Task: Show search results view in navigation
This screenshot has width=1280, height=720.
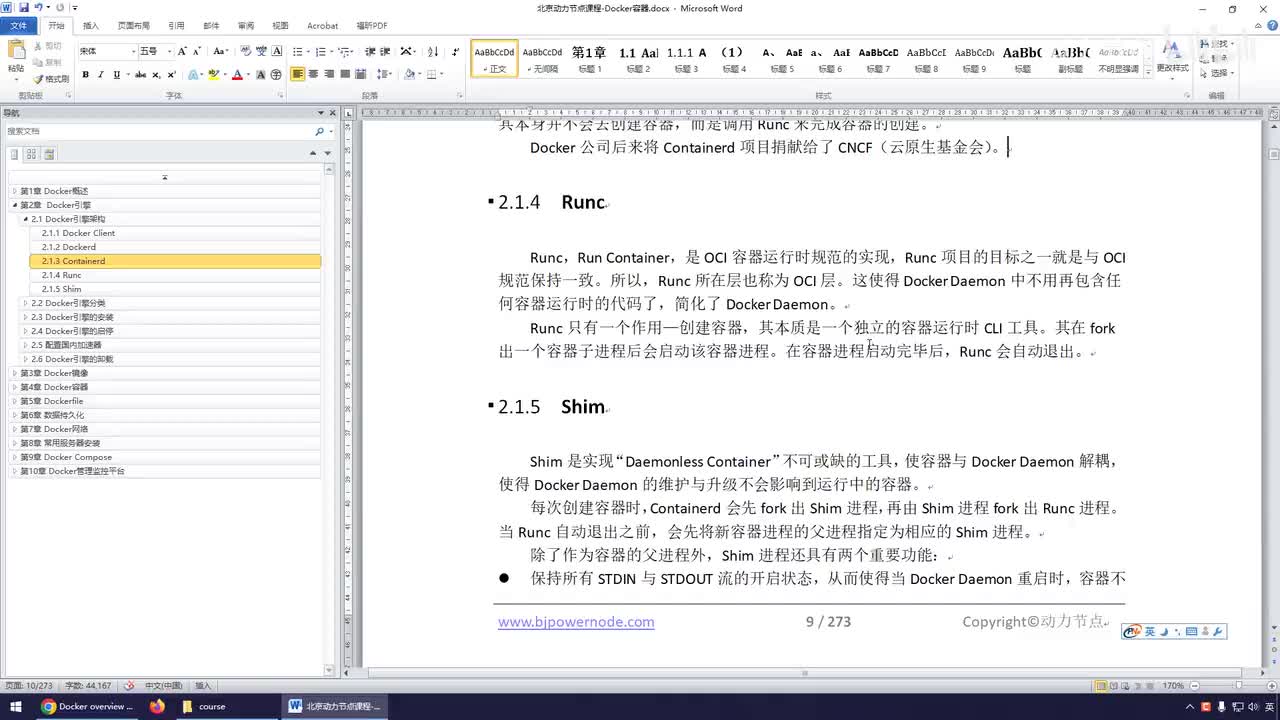Action: point(49,154)
